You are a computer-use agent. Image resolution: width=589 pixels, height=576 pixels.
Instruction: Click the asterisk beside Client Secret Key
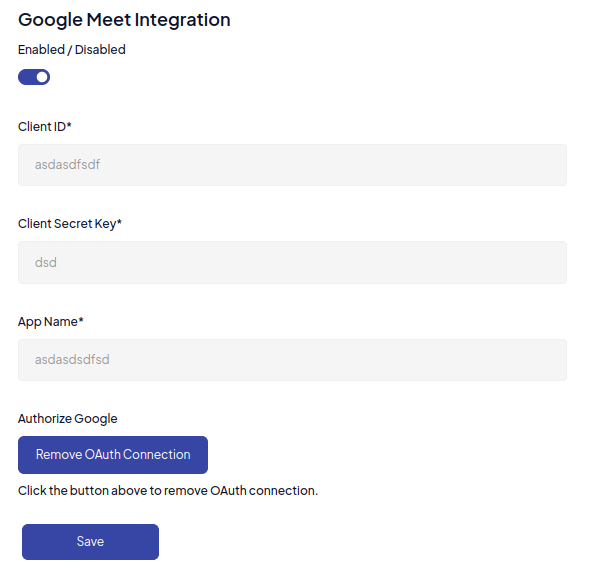119,221
